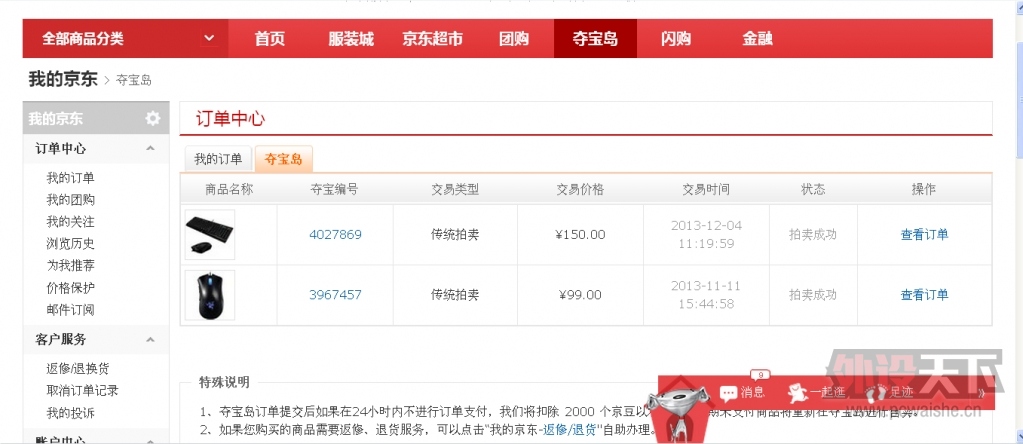Open auction number 3967457
Screen dimensions: 1023x444
(335, 295)
